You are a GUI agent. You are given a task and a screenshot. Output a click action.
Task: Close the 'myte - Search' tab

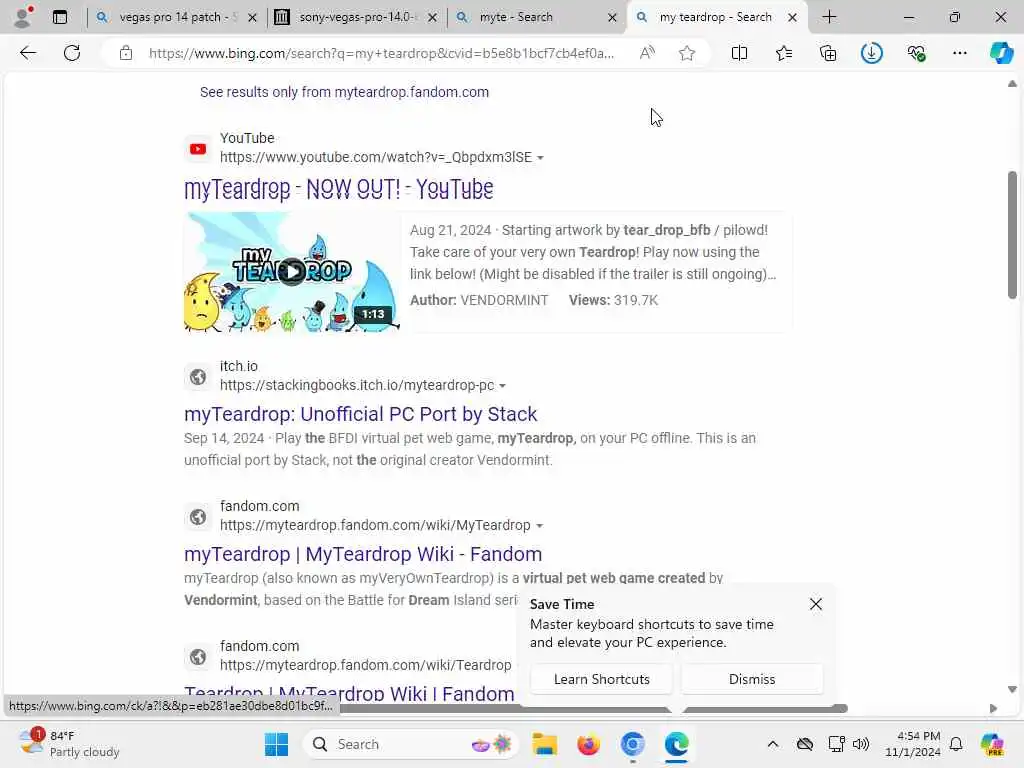point(613,18)
